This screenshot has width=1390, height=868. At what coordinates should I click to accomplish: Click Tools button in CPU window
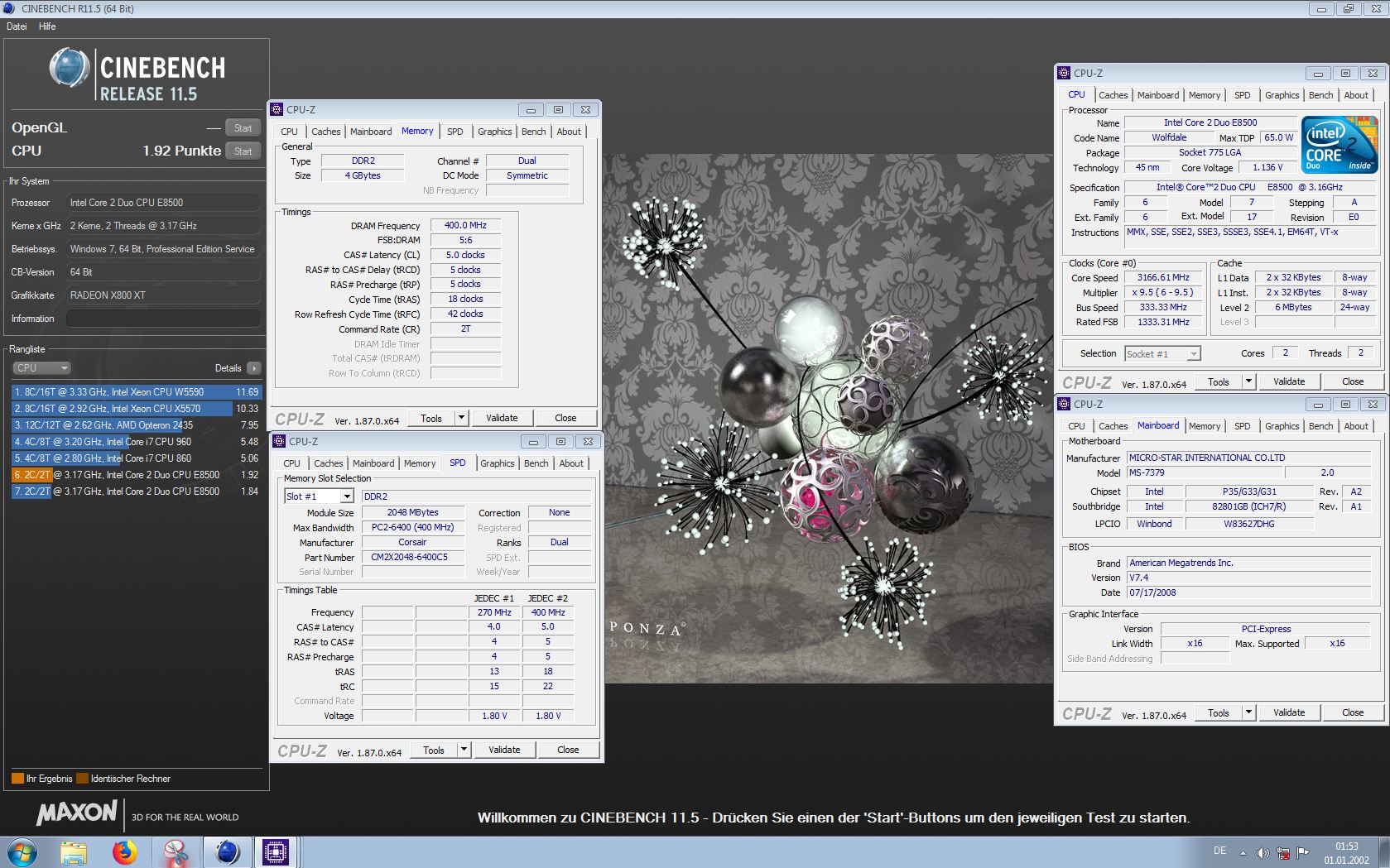(x=1219, y=381)
